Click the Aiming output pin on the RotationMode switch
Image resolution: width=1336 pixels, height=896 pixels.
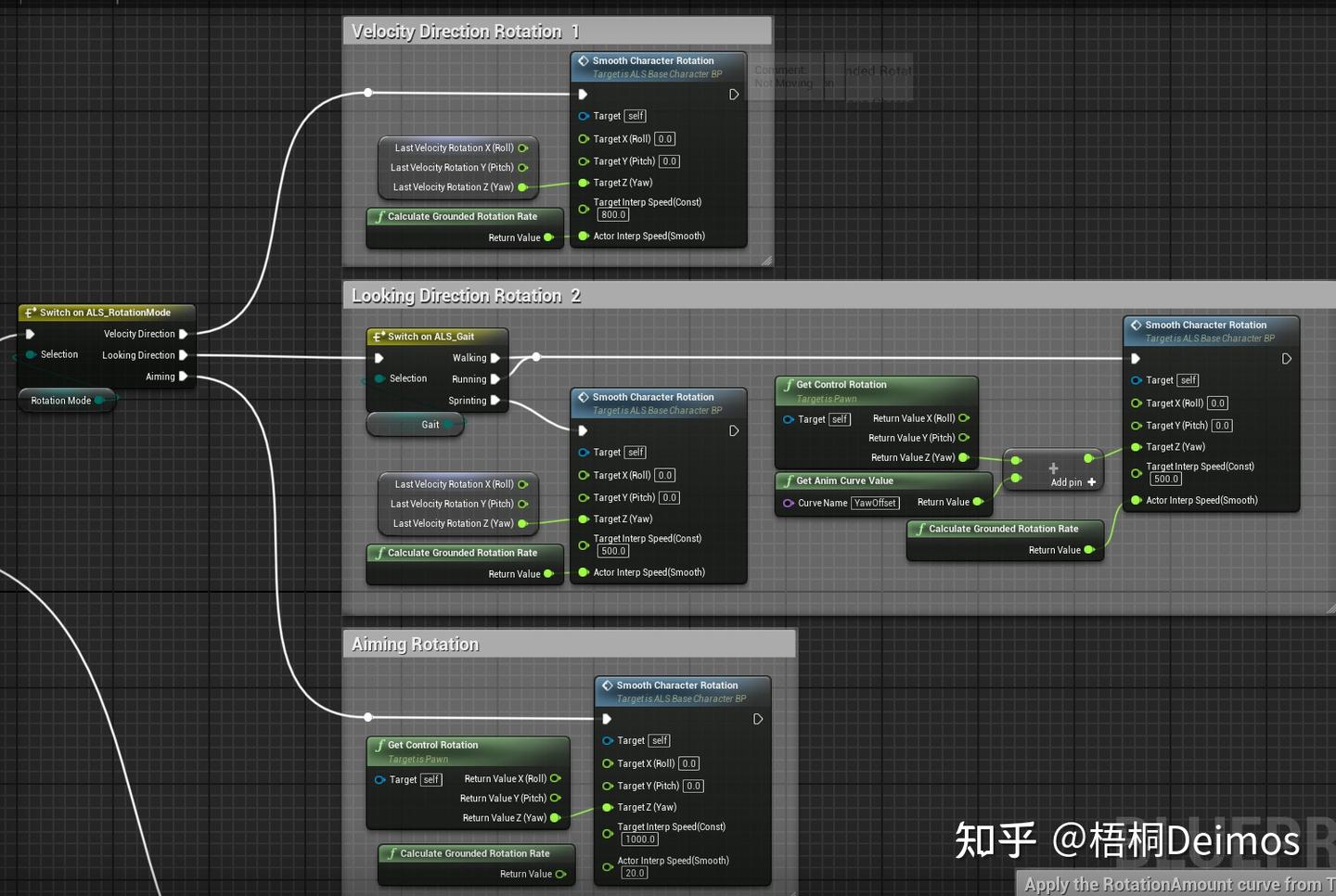tap(184, 377)
